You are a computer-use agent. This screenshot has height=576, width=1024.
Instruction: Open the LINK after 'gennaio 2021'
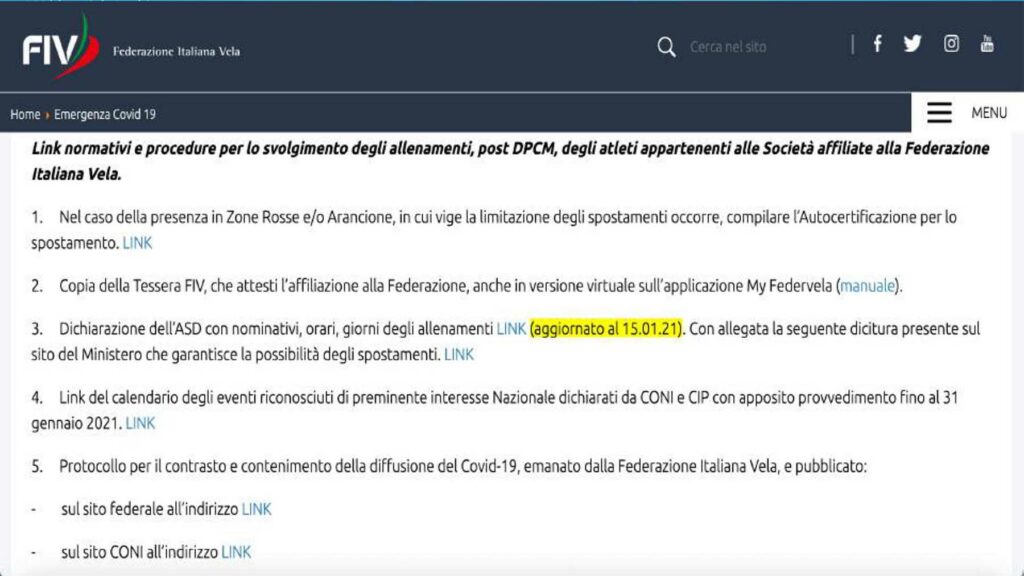(x=140, y=423)
